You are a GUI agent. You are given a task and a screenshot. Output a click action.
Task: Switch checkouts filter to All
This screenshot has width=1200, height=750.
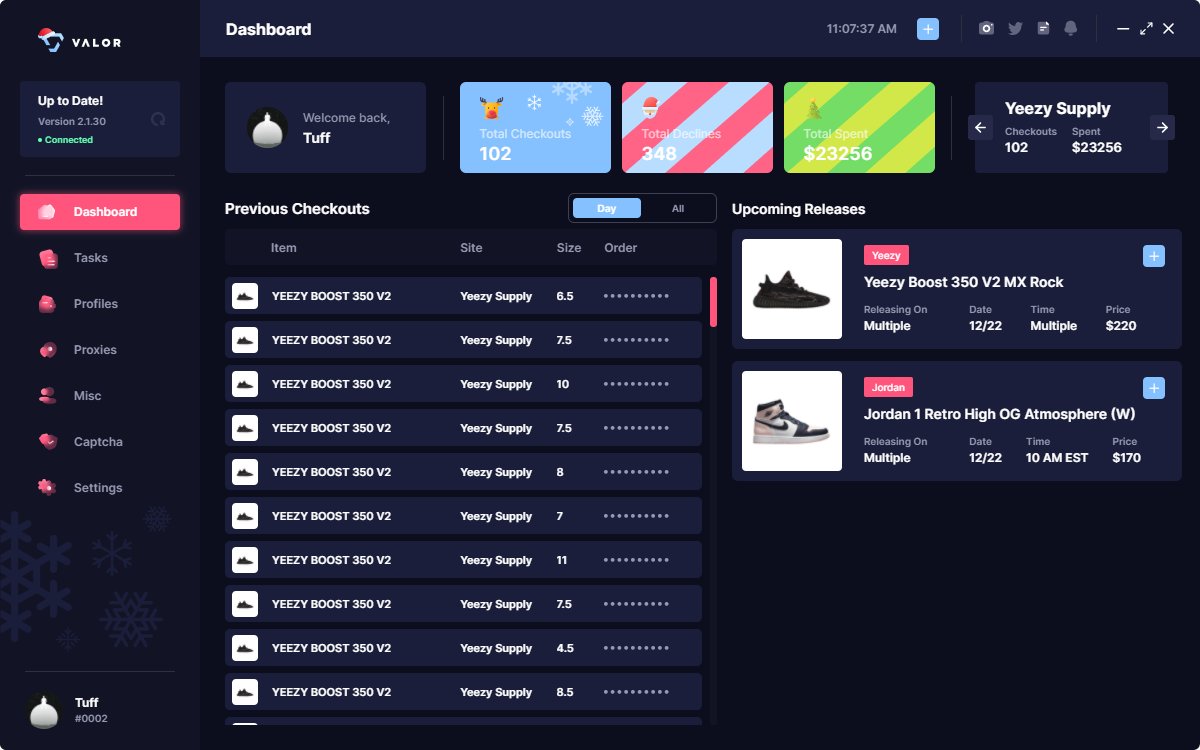point(678,208)
